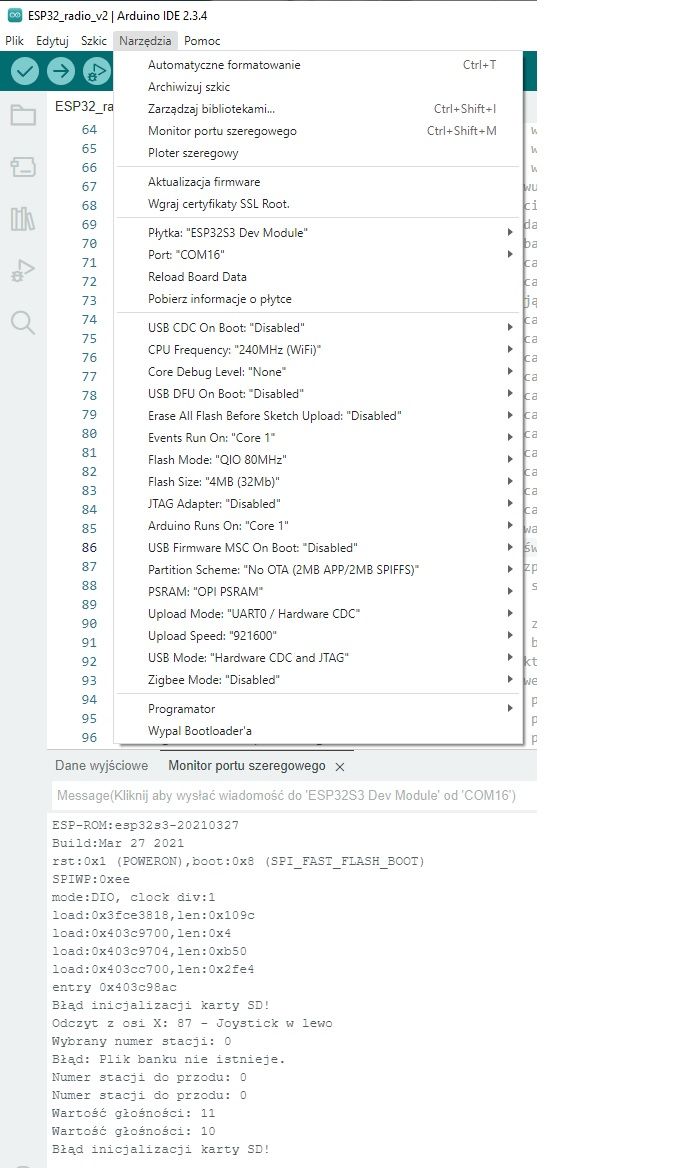Select Archiwizuj szkic
The width and height of the screenshot is (686, 1168).
tap(318, 87)
